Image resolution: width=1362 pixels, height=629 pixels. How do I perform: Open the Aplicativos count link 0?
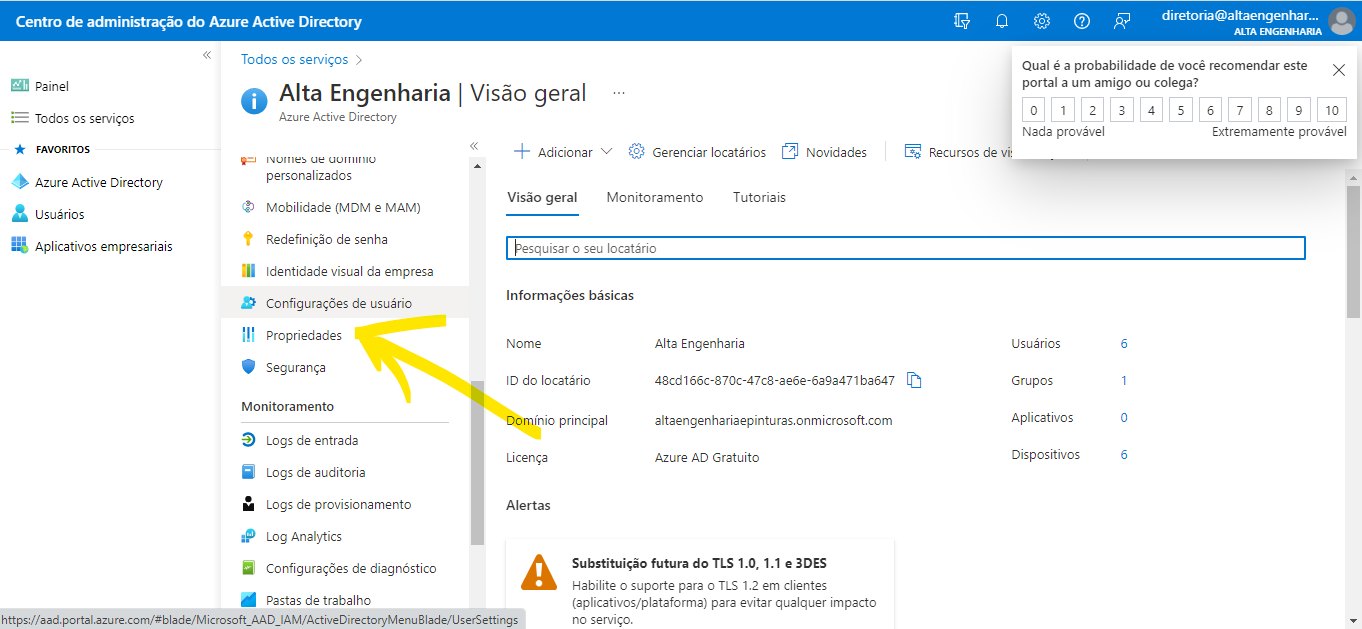[1124, 417]
